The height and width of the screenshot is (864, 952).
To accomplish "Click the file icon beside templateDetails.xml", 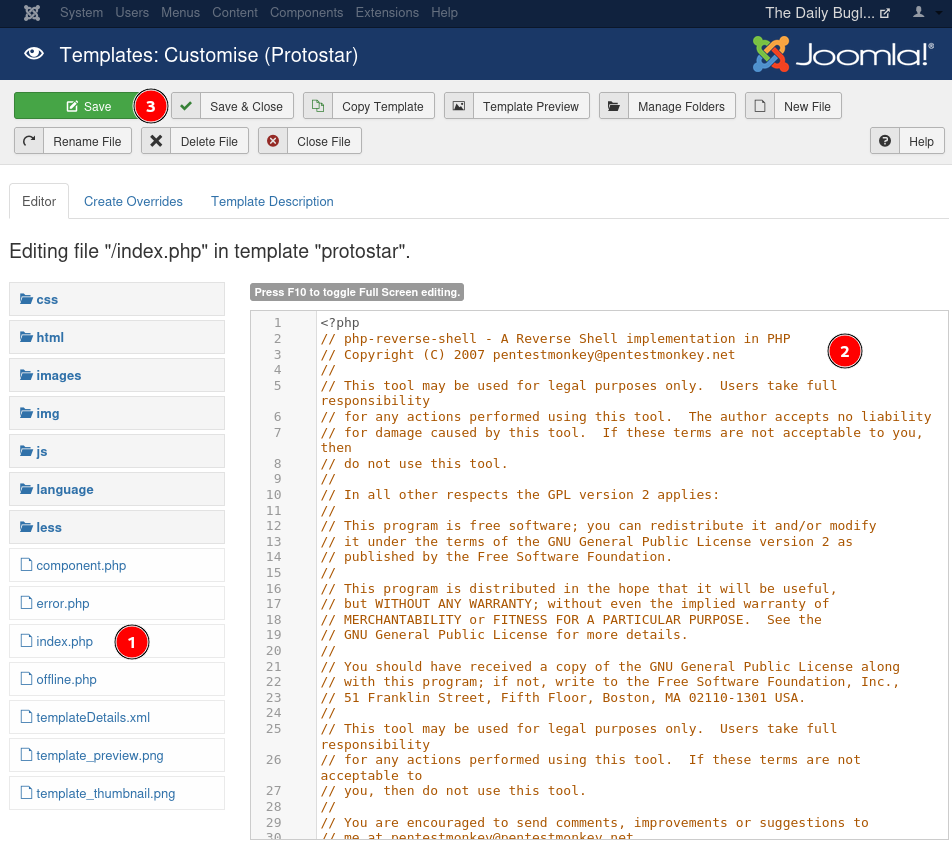I will [26, 717].
